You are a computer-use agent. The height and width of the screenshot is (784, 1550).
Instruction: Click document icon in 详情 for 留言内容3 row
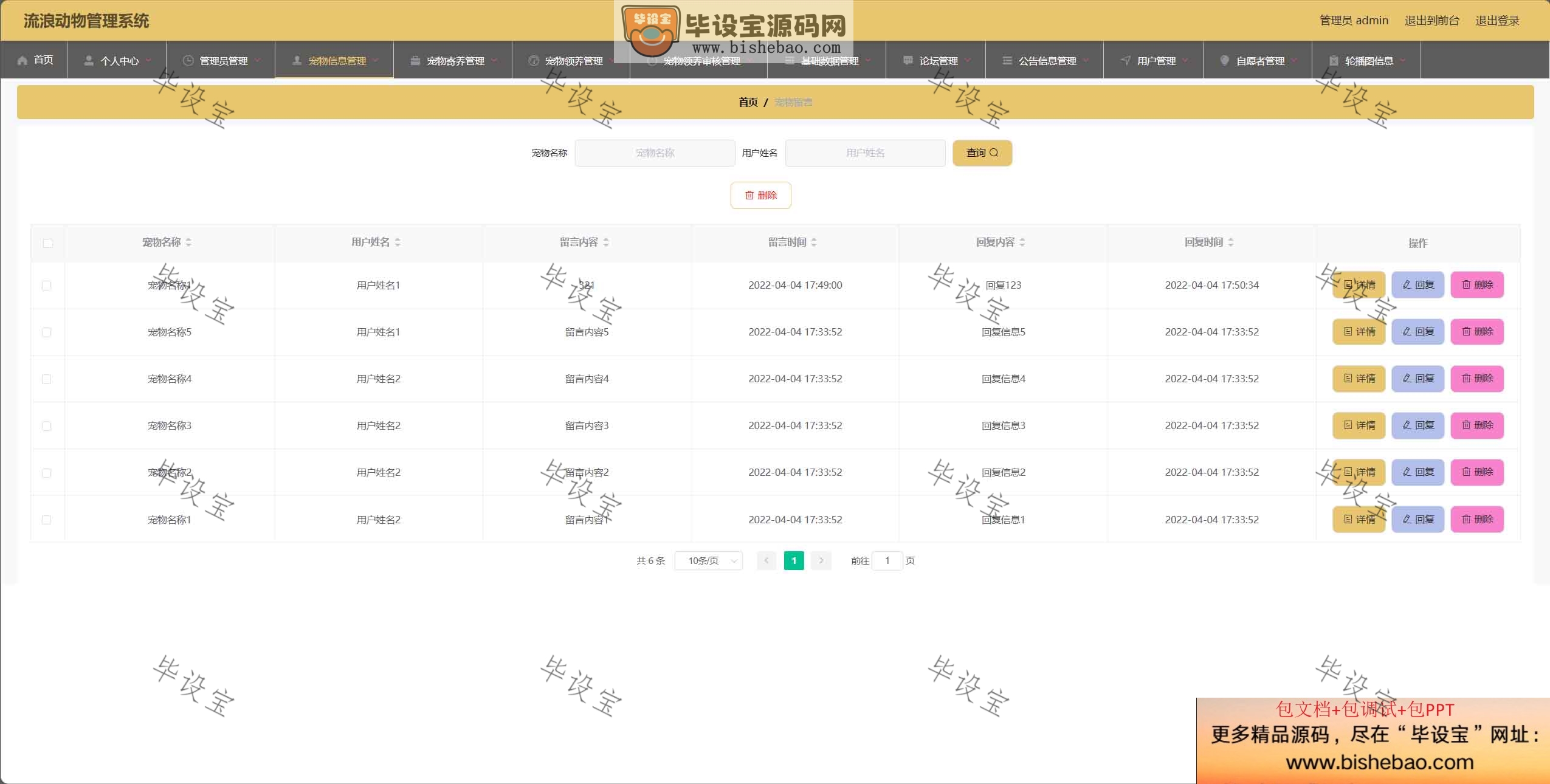(x=1348, y=425)
